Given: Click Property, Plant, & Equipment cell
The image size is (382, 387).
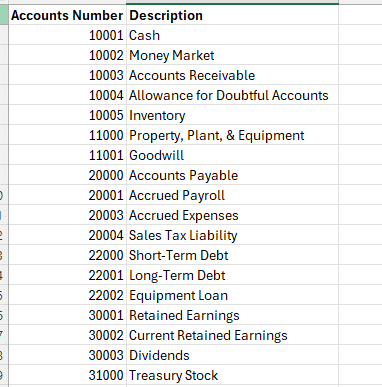Looking at the screenshot, I should pyautogui.click(x=232, y=135).
